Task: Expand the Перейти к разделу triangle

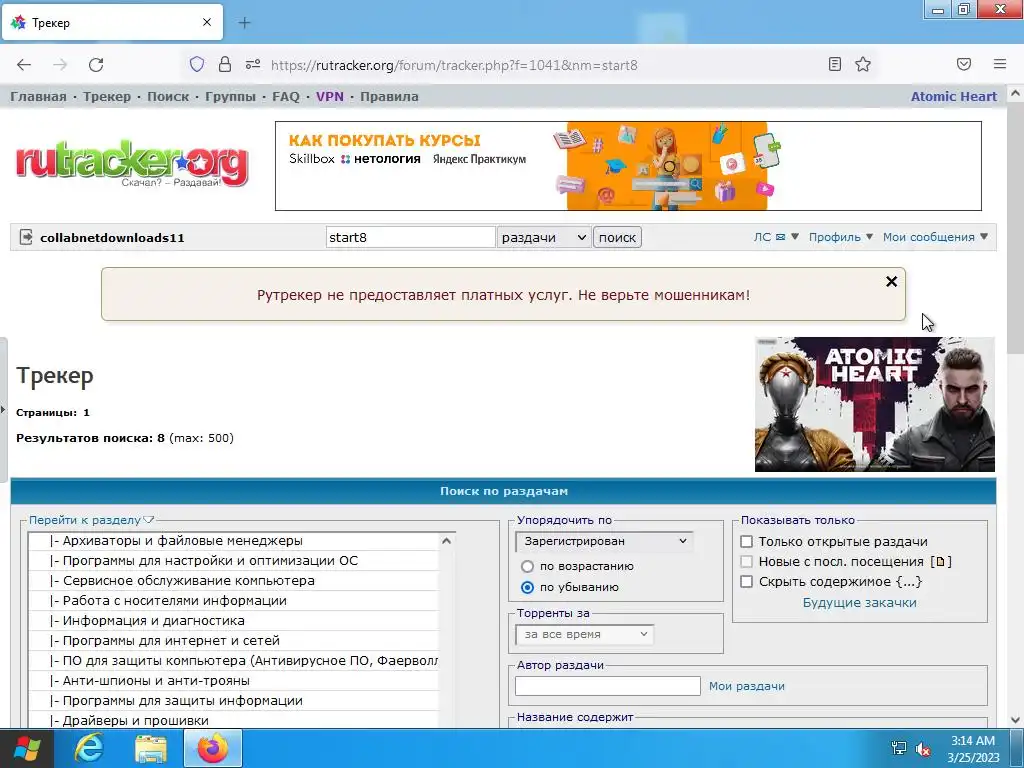Action: [148, 520]
